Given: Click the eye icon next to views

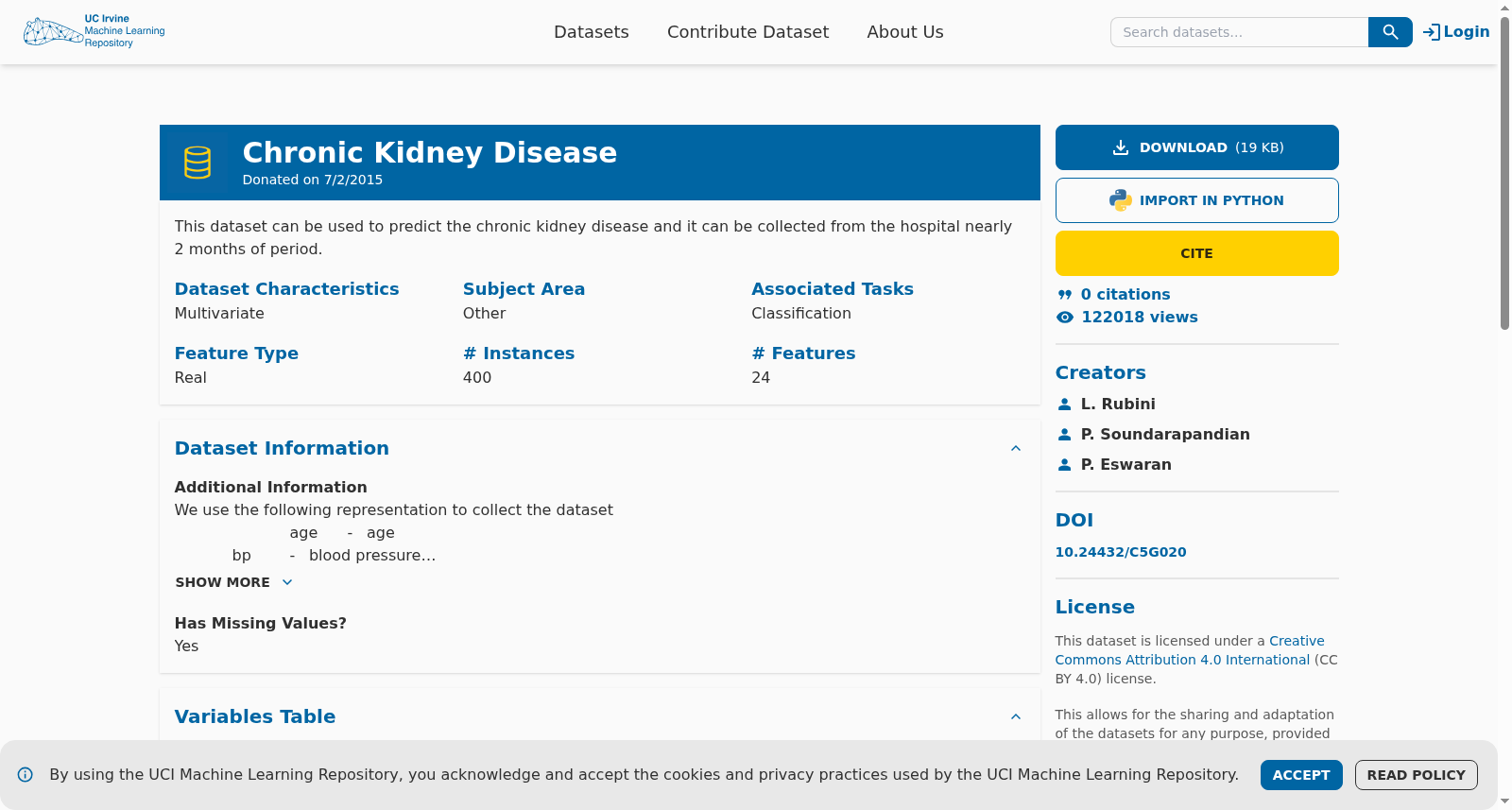Looking at the screenshot, I should pyautogui.click(x=1065, y=318).
